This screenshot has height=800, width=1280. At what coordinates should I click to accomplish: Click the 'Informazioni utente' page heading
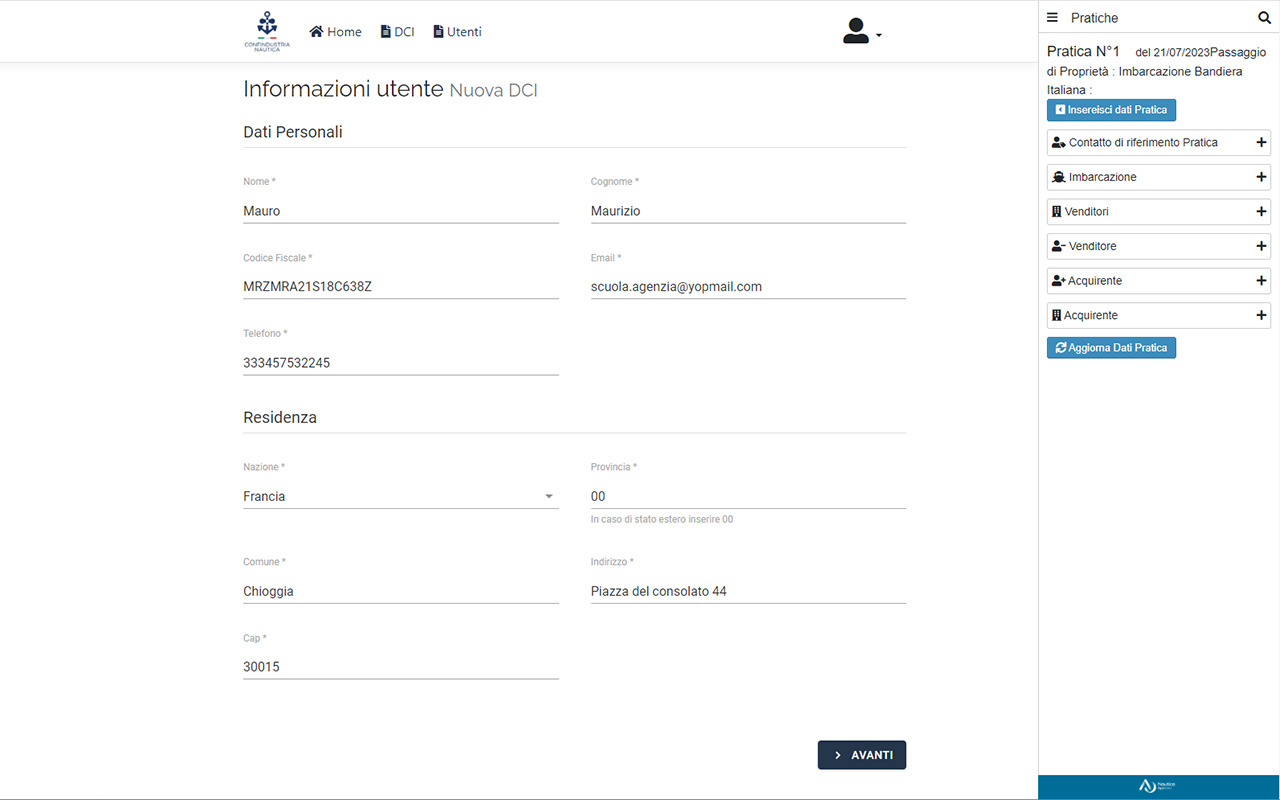(343, 89)
